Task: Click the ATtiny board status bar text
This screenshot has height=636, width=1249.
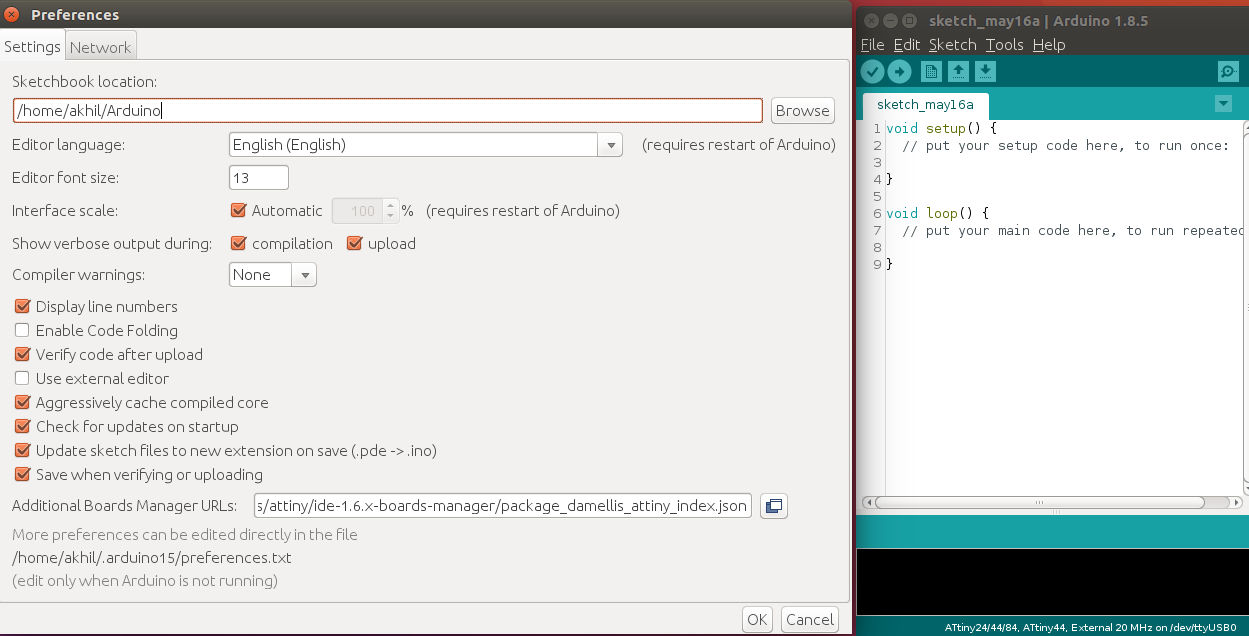Action: (x=1090, y=628)
